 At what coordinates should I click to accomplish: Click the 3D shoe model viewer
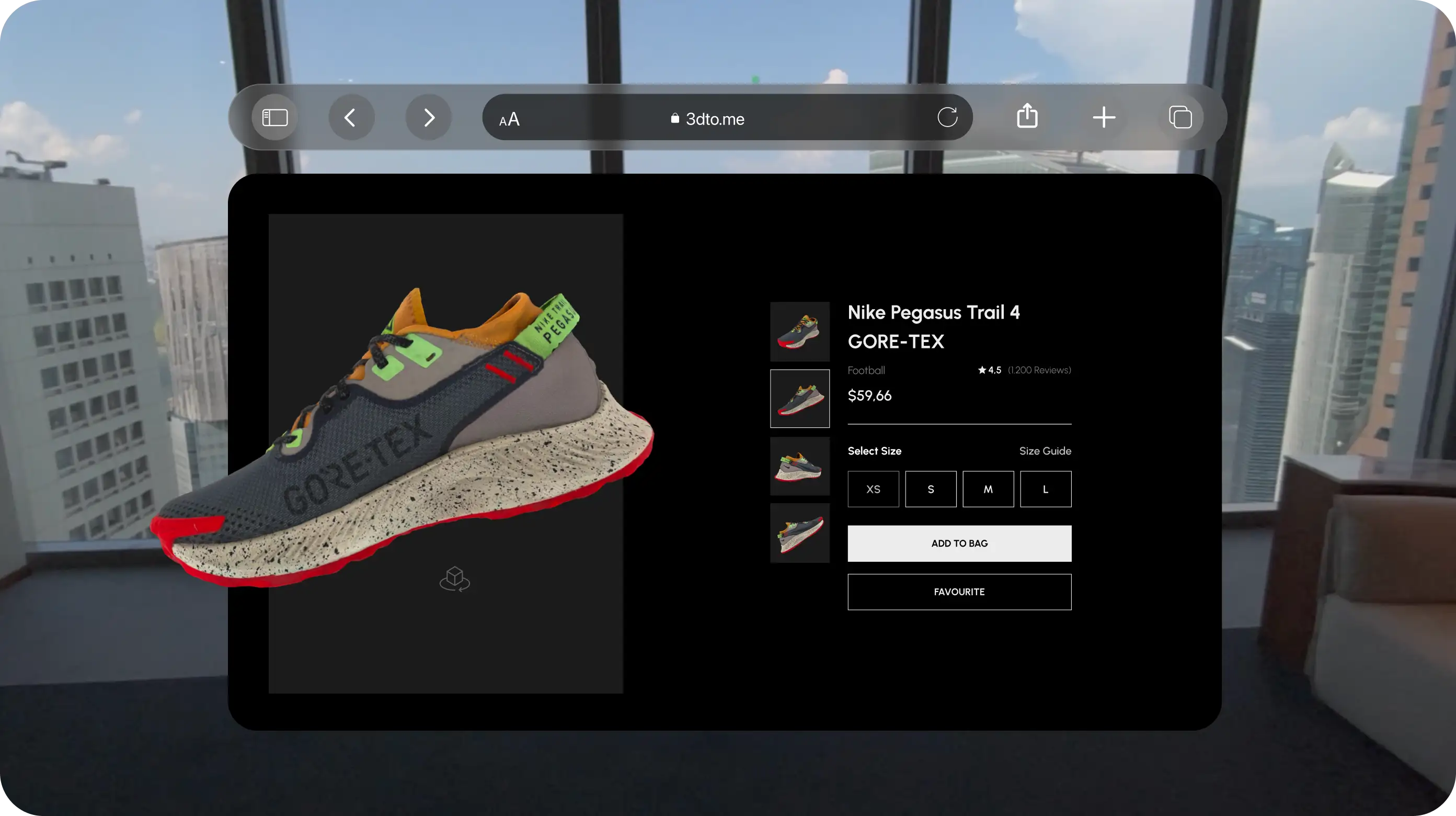point(445,454)
